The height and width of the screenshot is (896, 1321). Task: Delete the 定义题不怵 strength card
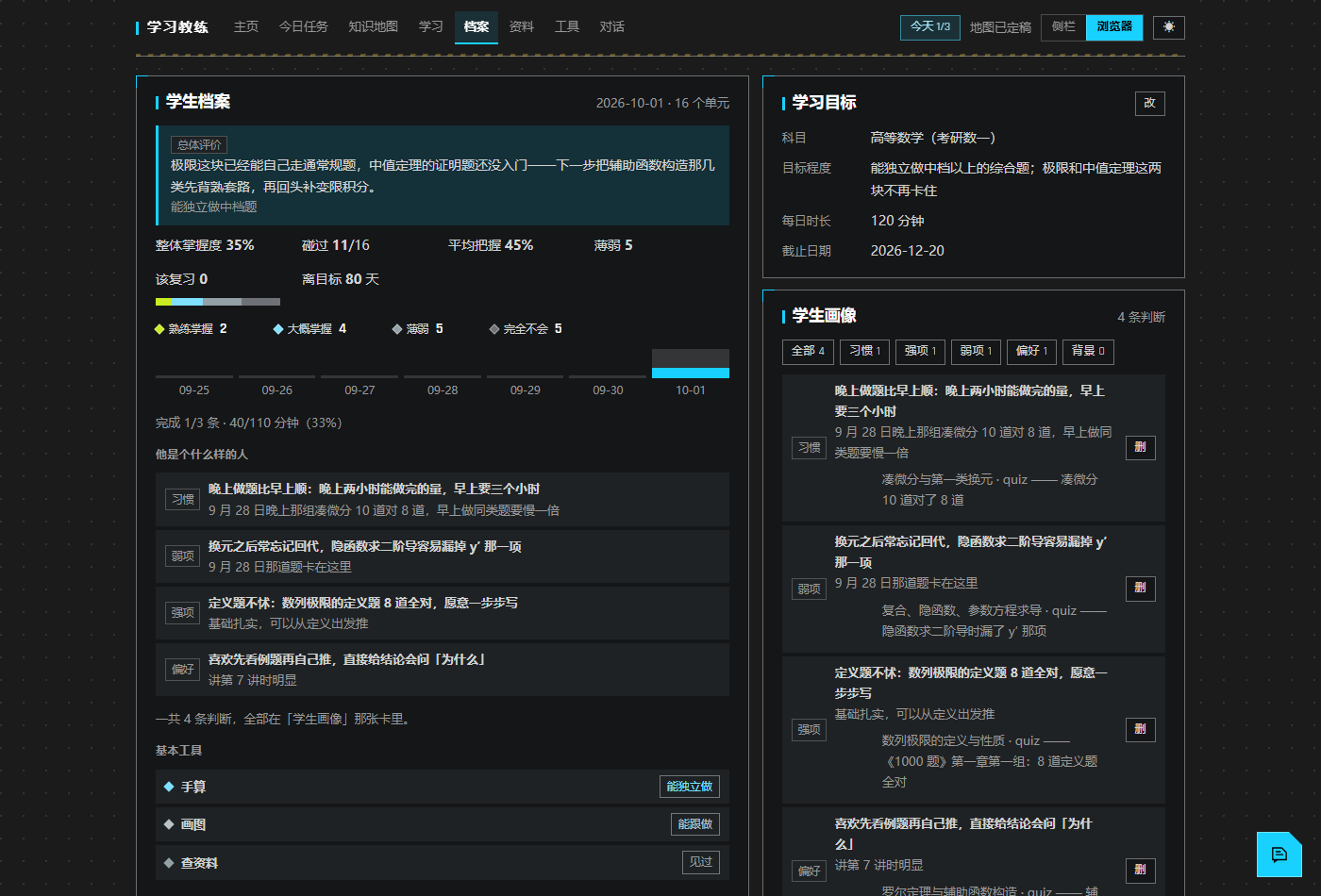(1141, 729)
